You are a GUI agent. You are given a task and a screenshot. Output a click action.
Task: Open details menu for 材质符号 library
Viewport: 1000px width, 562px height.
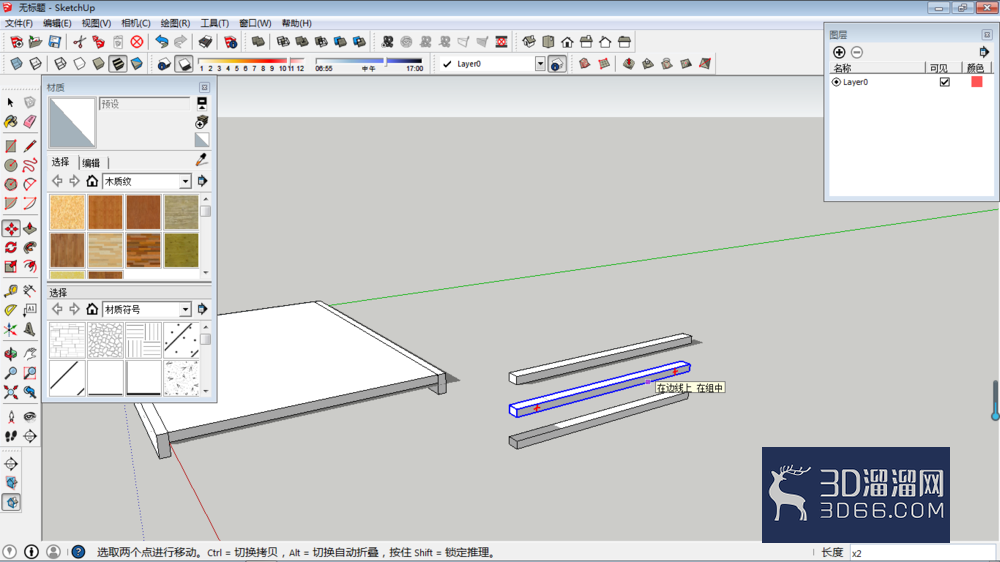point(202,309)
